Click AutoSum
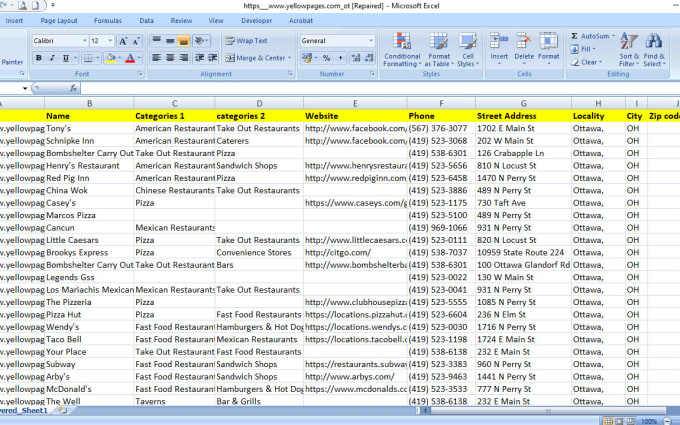The height and width of the screenshot is (425, 680). click(x=590, y=36)
